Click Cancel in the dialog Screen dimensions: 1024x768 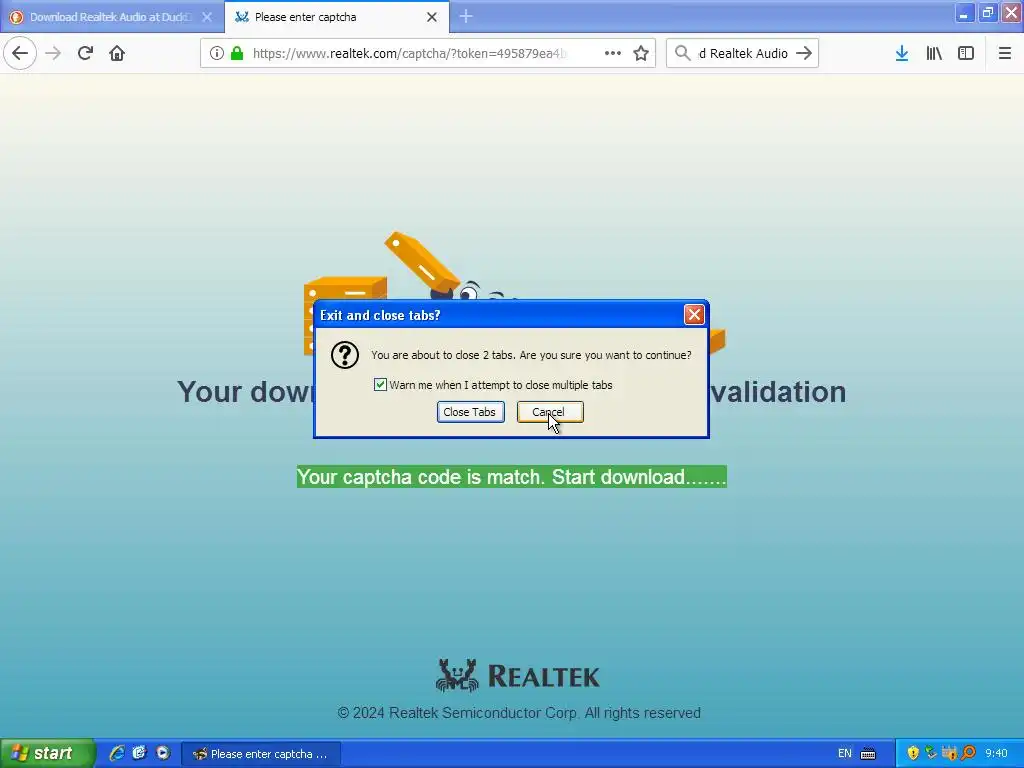pyautogui.click(x=550, y=412)
